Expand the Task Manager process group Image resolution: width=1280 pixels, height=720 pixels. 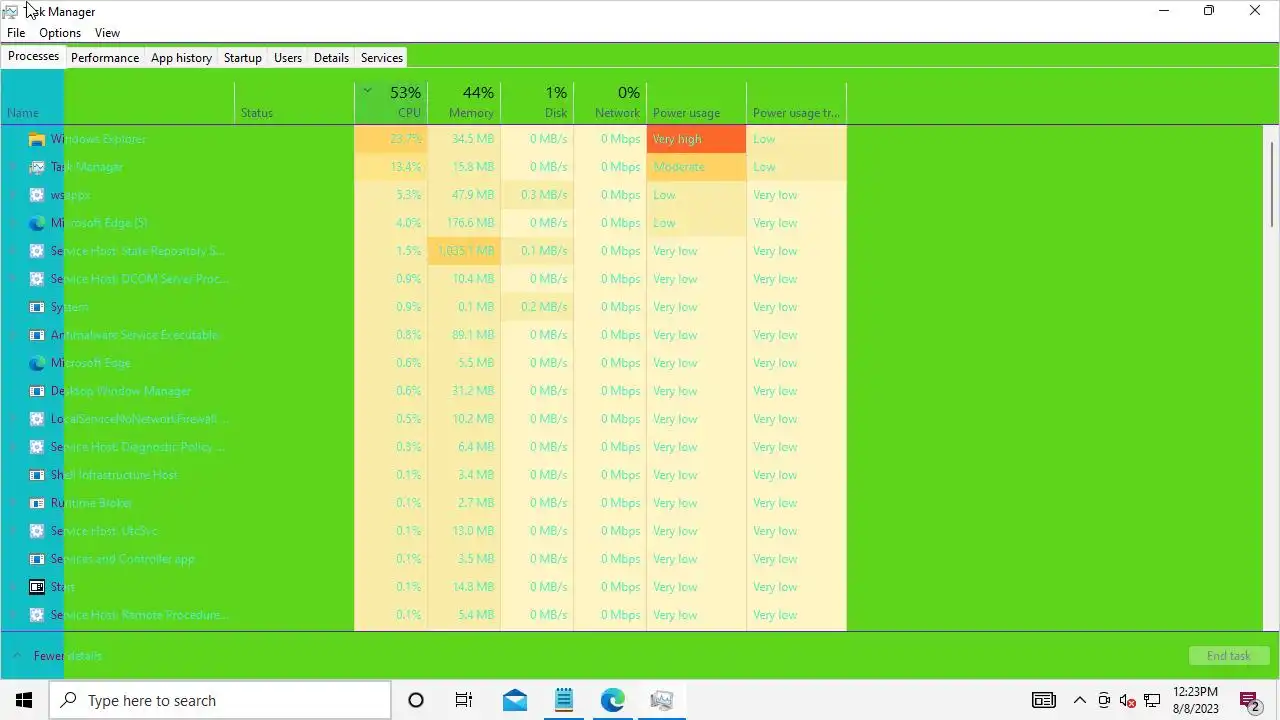point(13,167)
